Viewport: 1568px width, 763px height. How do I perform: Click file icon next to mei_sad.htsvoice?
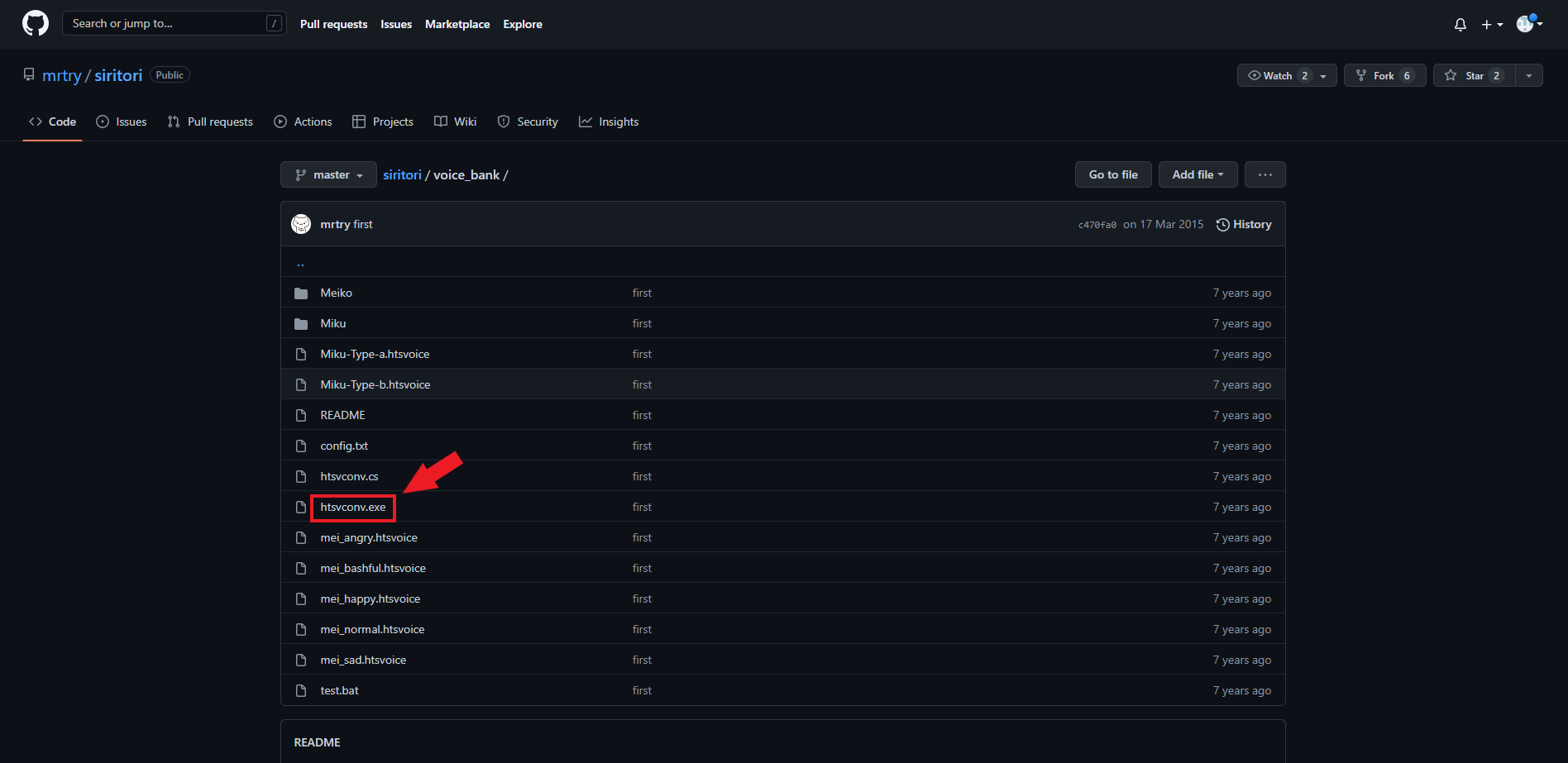coord(301,660)
